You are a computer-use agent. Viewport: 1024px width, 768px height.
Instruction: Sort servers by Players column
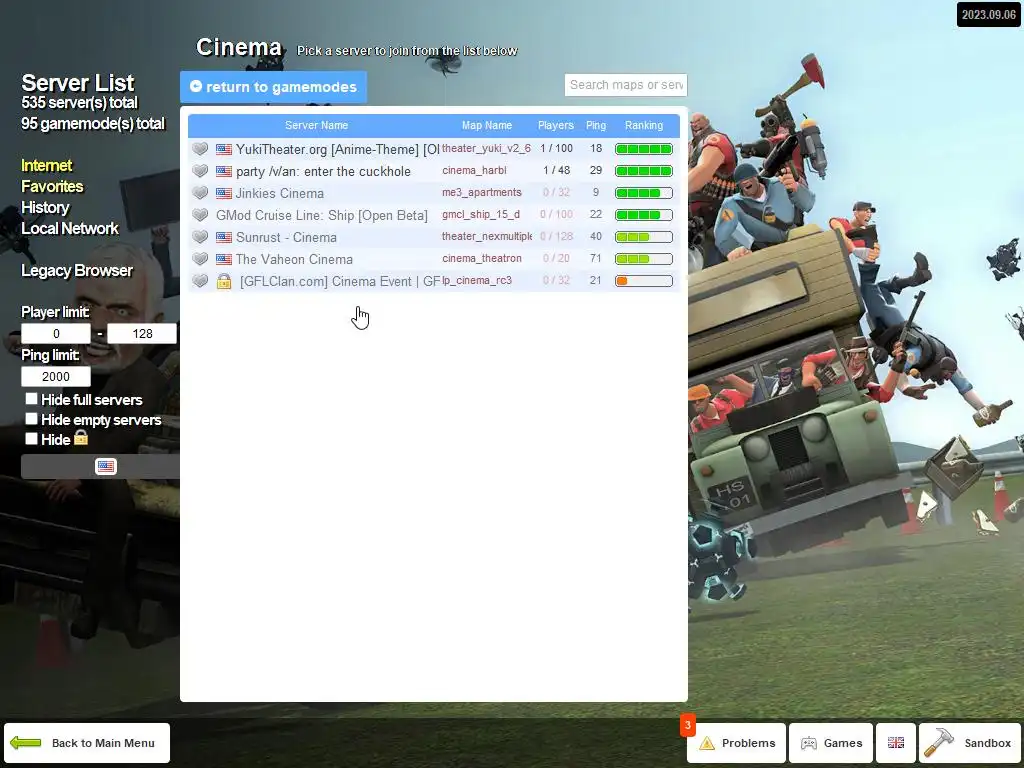pos(556,125)
